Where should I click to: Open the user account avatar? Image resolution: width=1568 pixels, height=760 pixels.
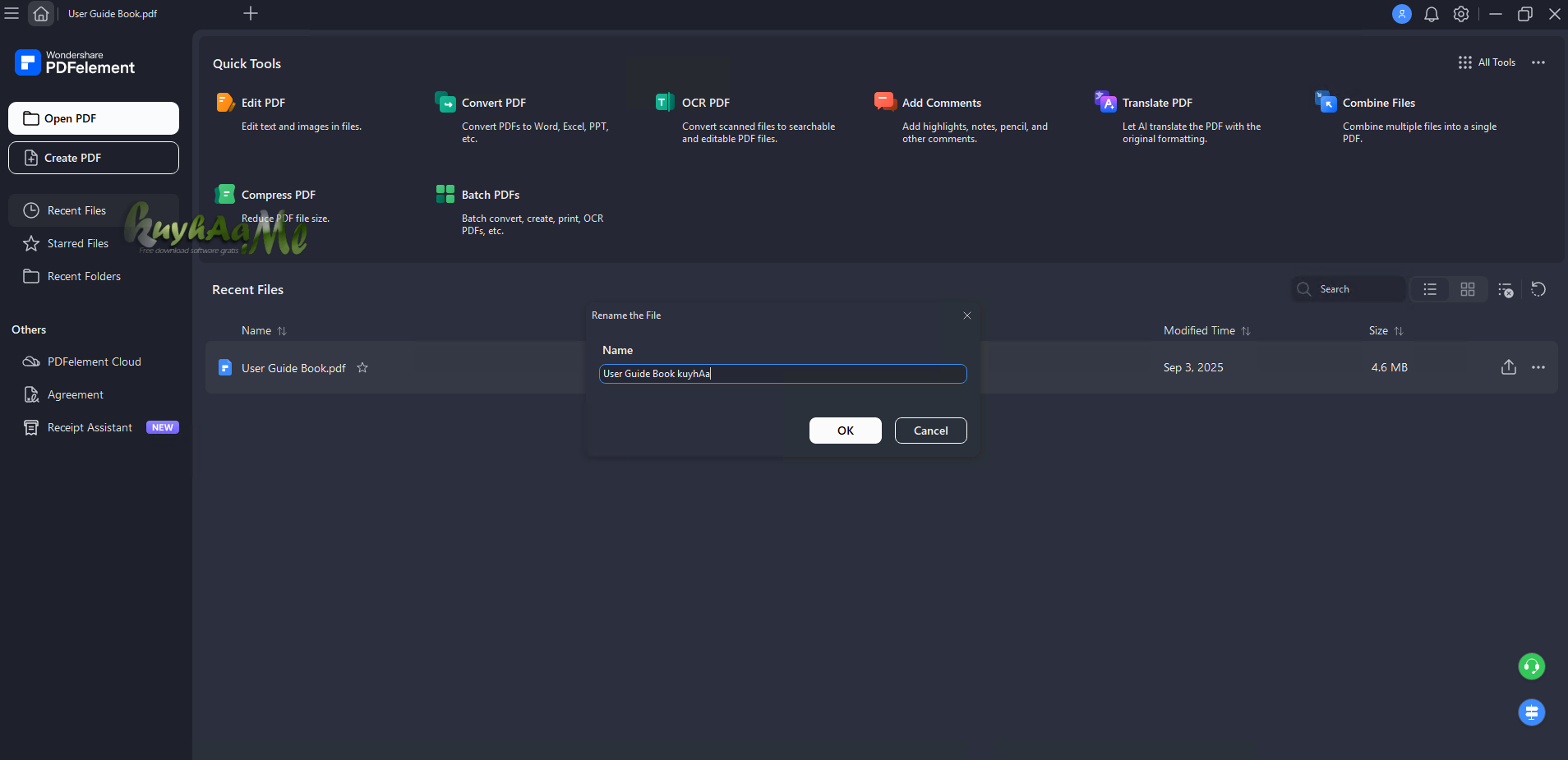point(1402,14)
